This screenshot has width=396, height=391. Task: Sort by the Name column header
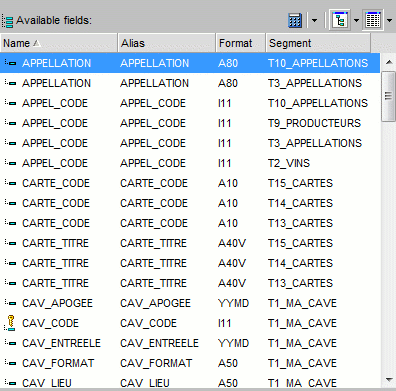click(59, 43)
